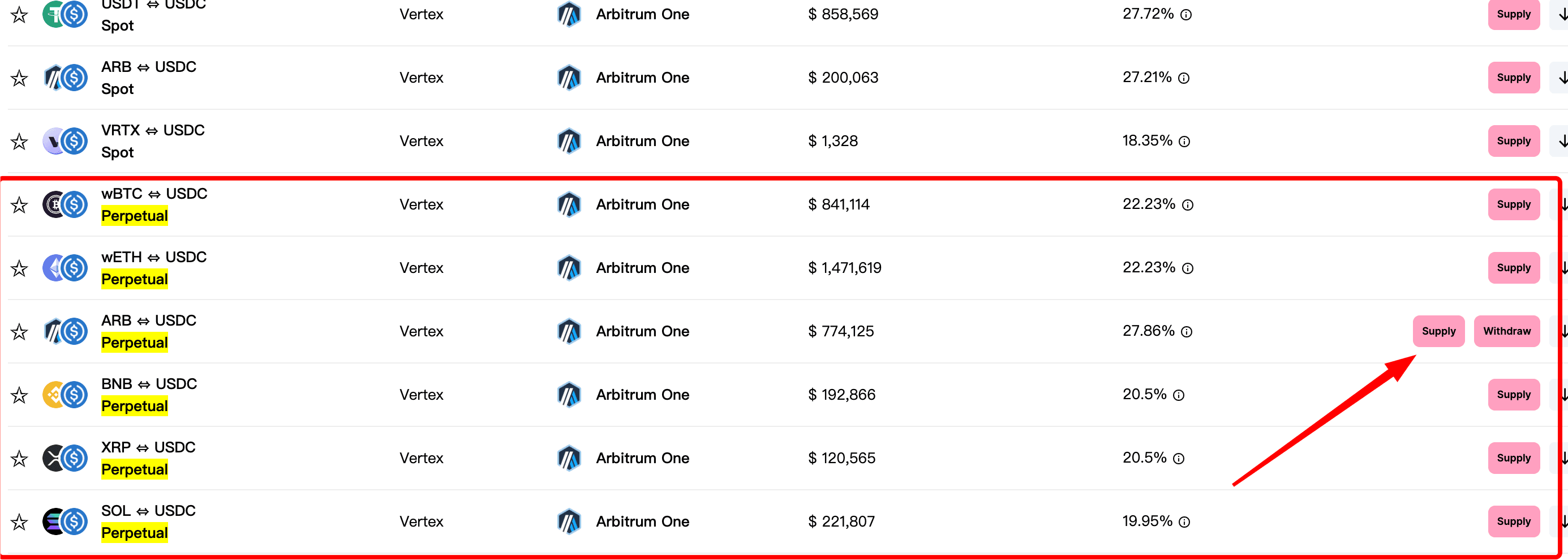The image size is (1568, 560).
Task: Supply to ARB USDC Perpetual pool
Action: 1438,331
